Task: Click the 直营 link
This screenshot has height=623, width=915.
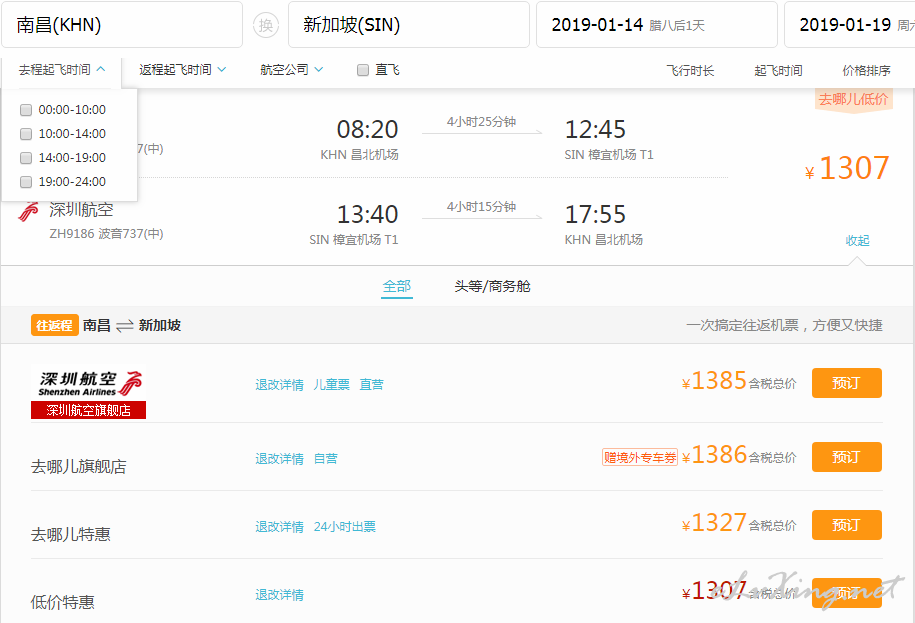Action: tap(371, 385)
